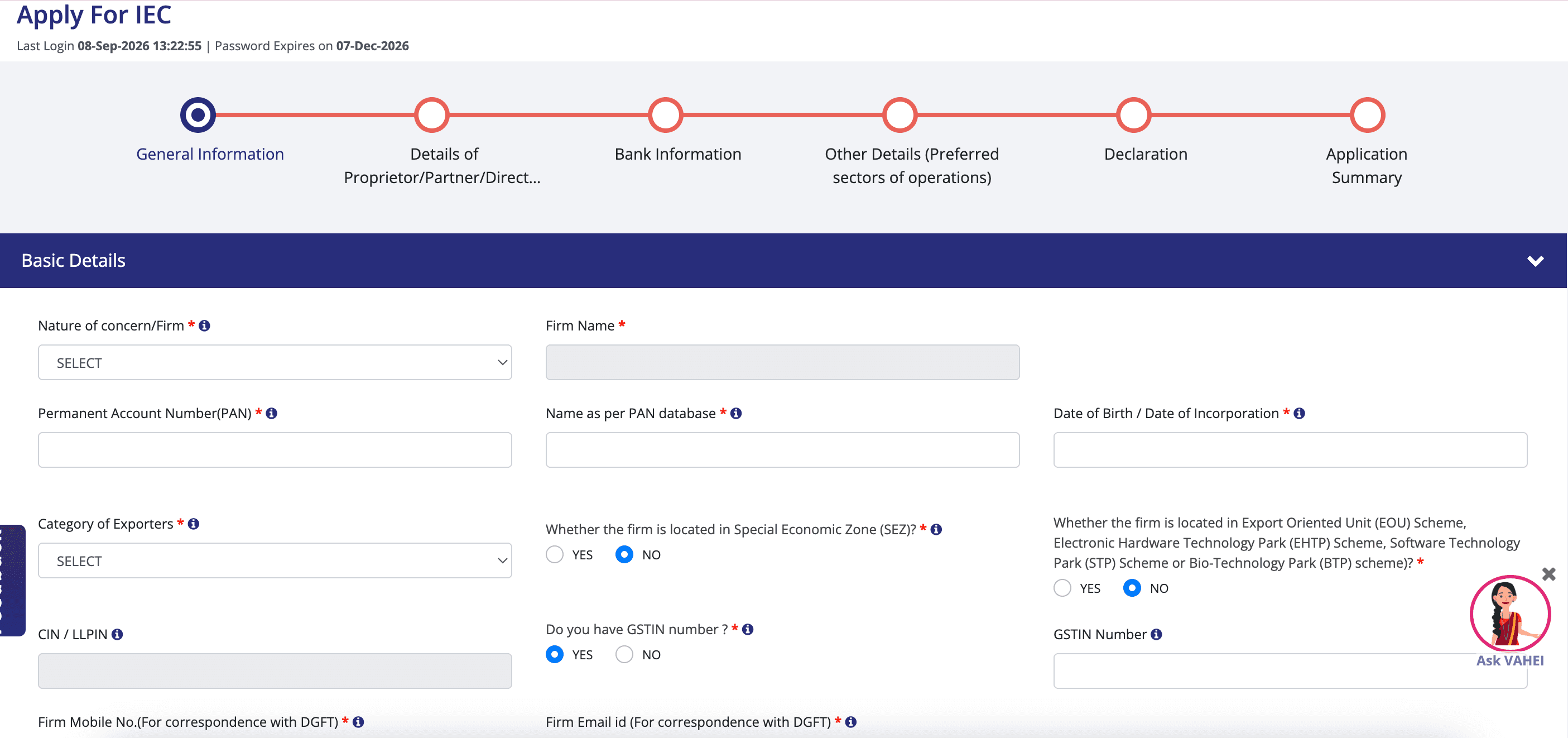The image size is (1568, 738).
Task: Click info icon beside Category of Exporters
Action: 194,524
